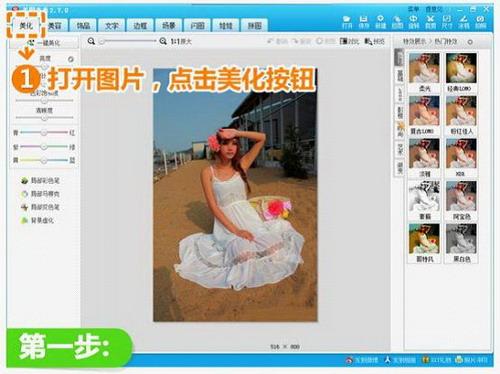Adjust the 紫-绿 color balance slider
The image size is (500, 374).
pos(44,147)
